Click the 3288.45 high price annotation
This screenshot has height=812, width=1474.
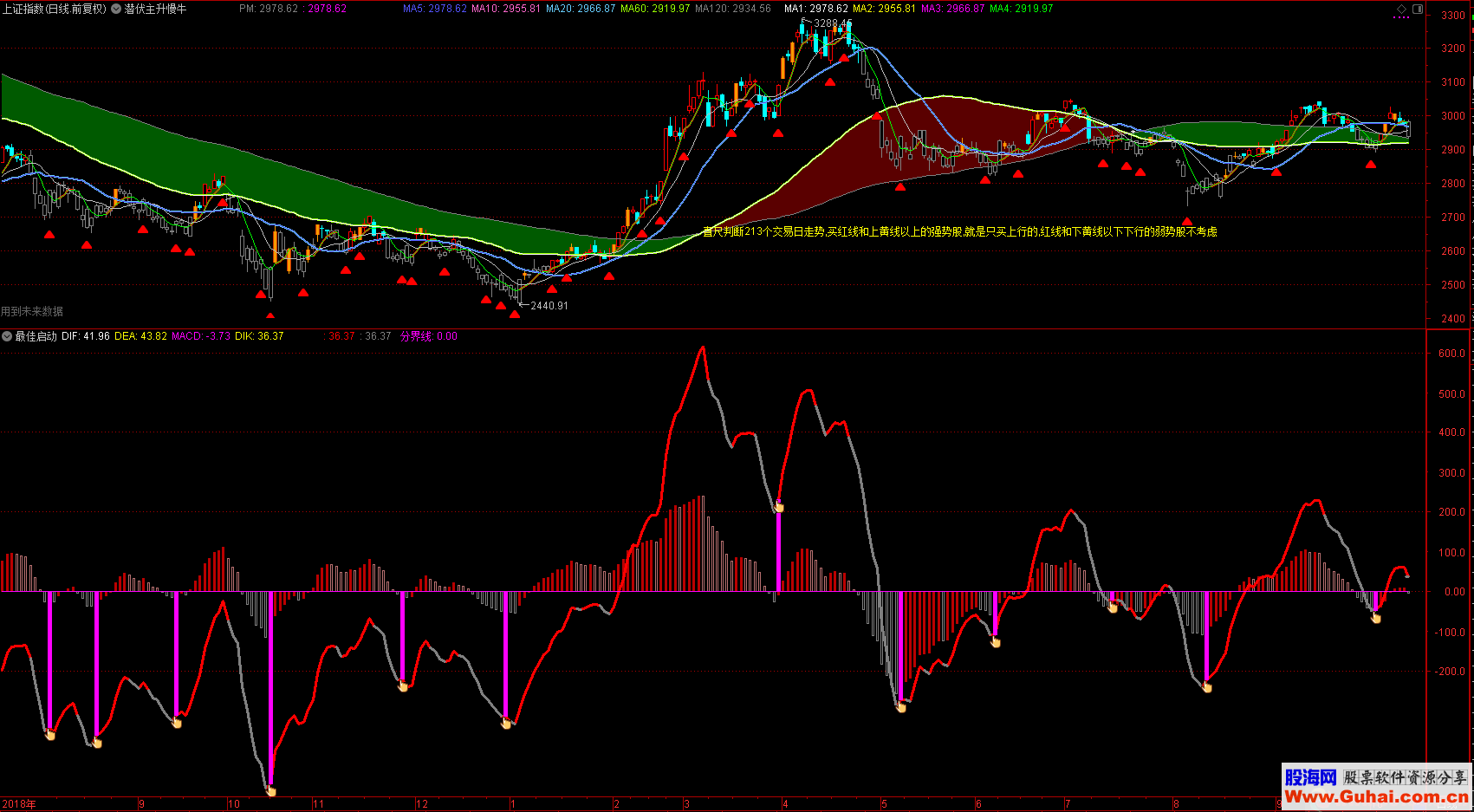[x=833, y=23]
